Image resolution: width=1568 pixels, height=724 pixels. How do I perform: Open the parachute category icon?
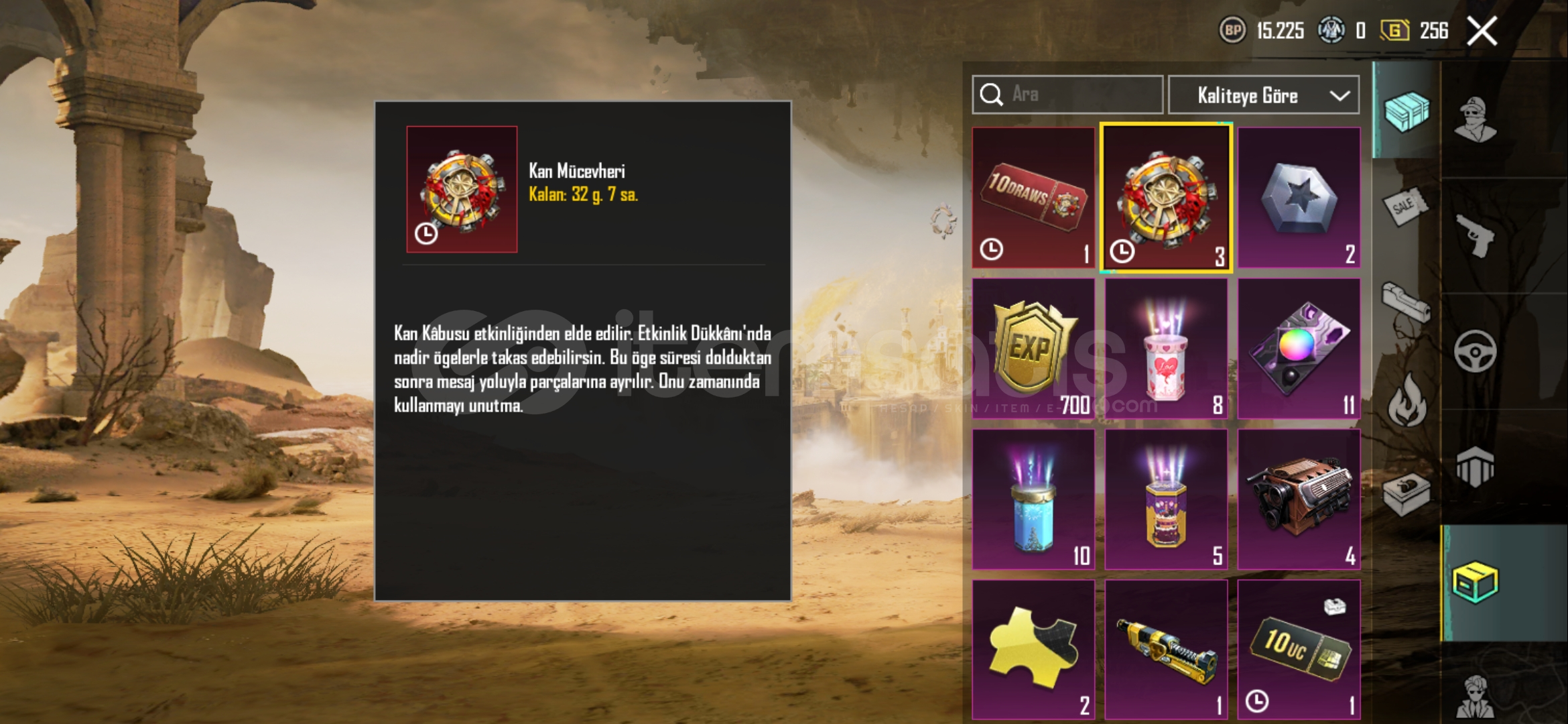coord(1475,467)
